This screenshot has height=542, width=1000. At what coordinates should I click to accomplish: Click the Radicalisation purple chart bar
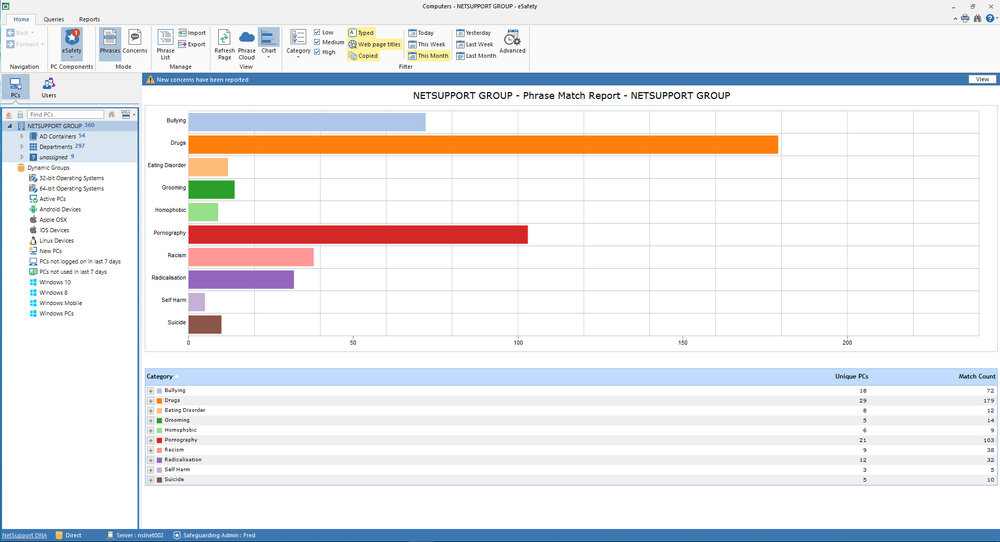pyautogui.click(x=241, y=279)
